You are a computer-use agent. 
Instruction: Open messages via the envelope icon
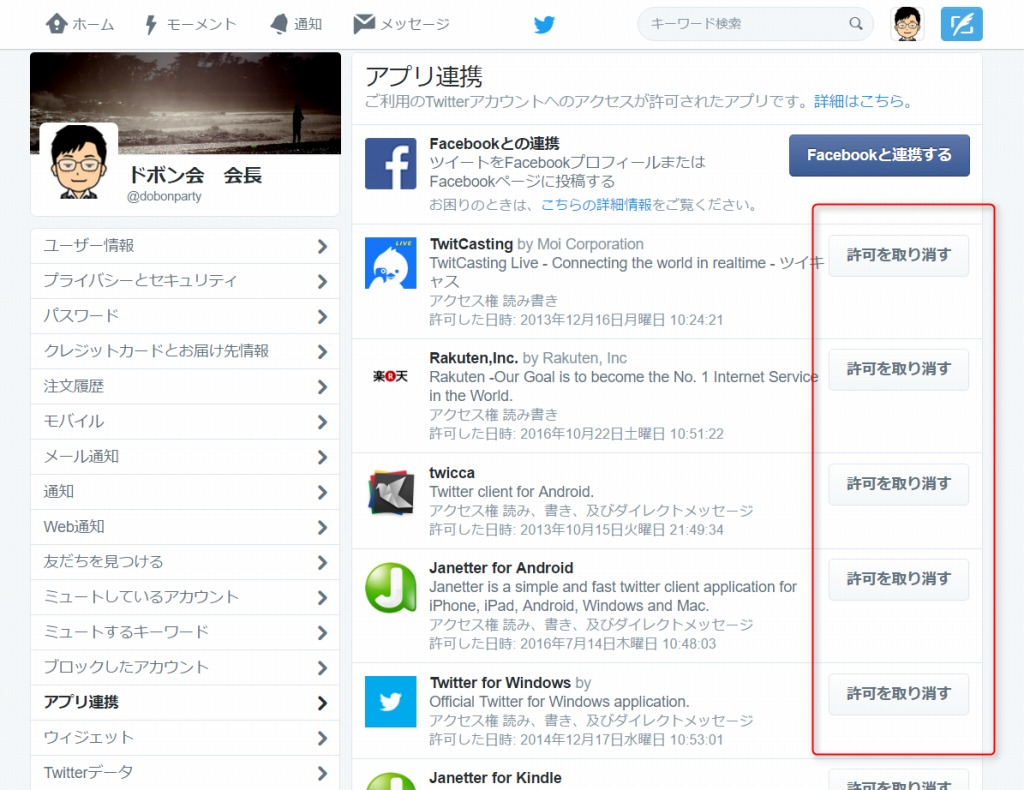[364, 24]
